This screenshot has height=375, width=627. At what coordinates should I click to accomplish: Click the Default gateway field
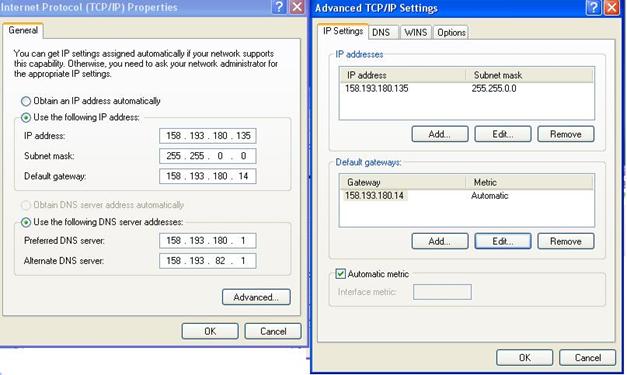pyautogui.click(x=208, y=176)
